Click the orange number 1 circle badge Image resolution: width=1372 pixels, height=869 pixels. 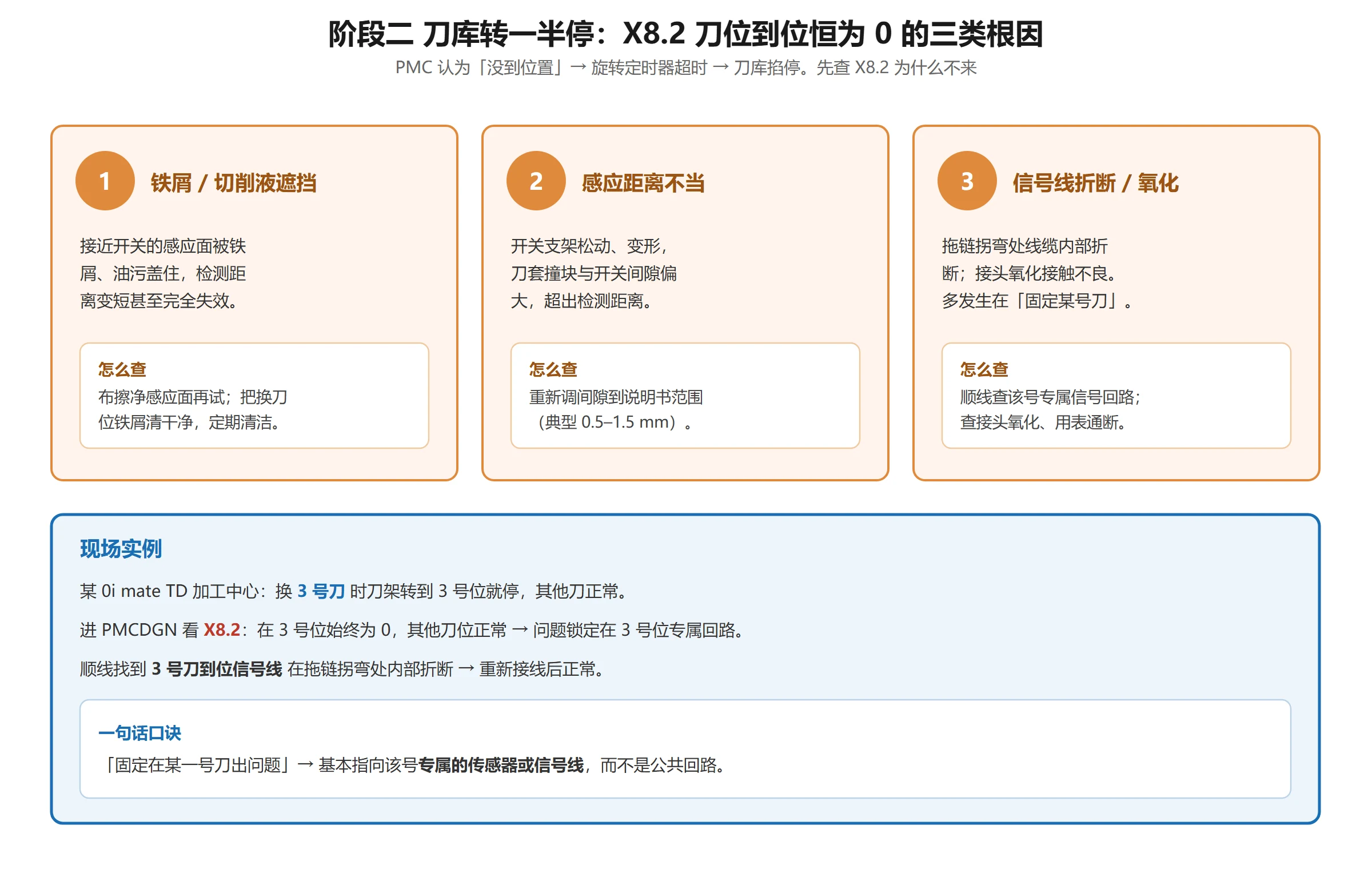pos(105,181)
